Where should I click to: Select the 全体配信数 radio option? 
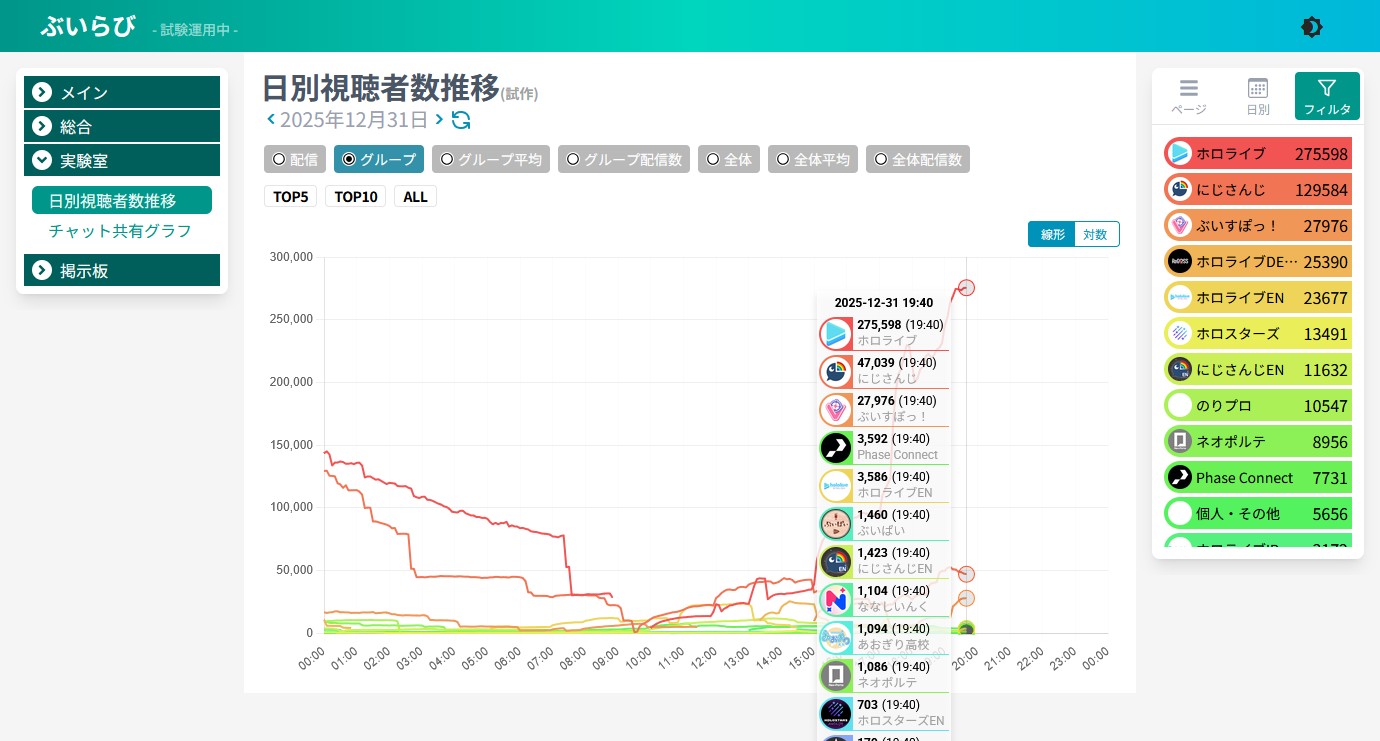917,159
